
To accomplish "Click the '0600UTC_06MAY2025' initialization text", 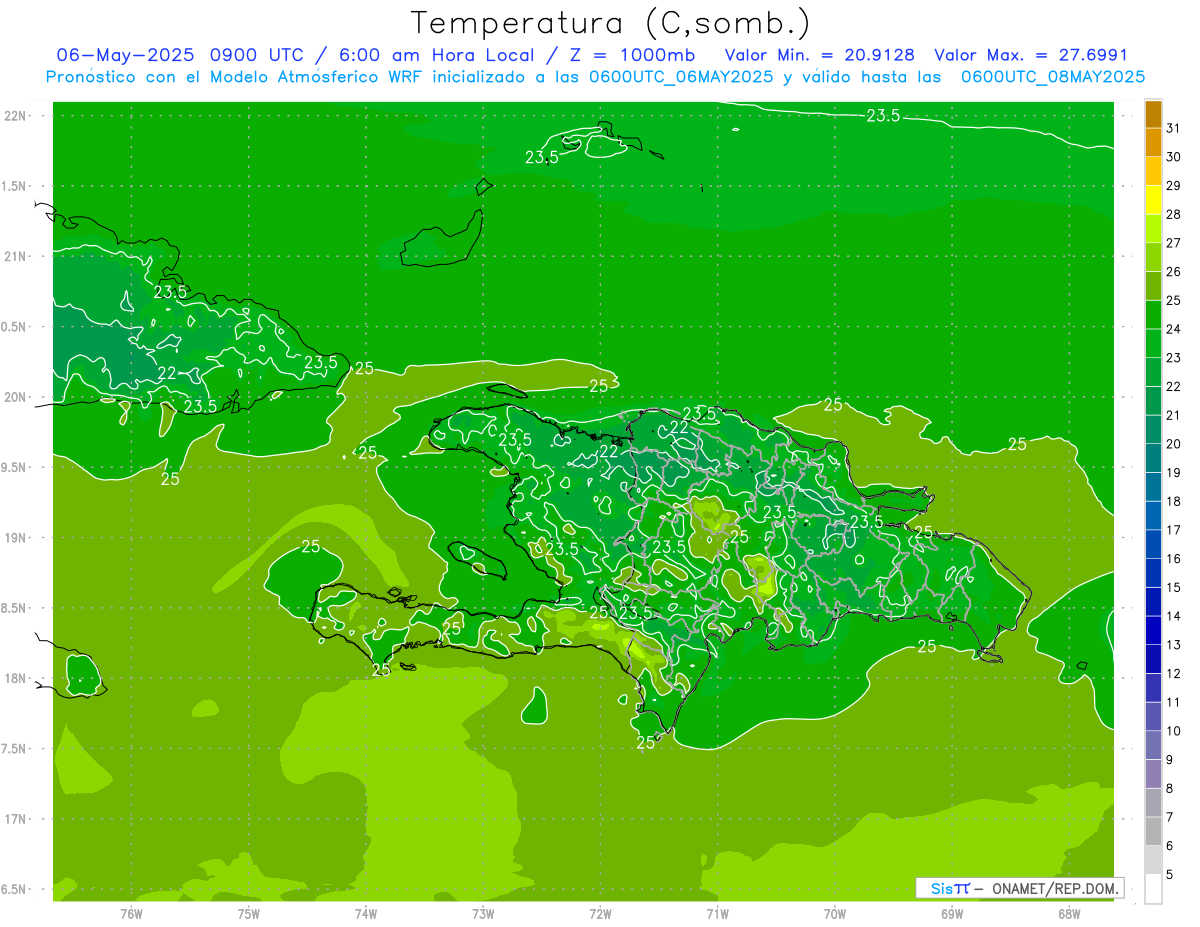I will tap(680, 76).
